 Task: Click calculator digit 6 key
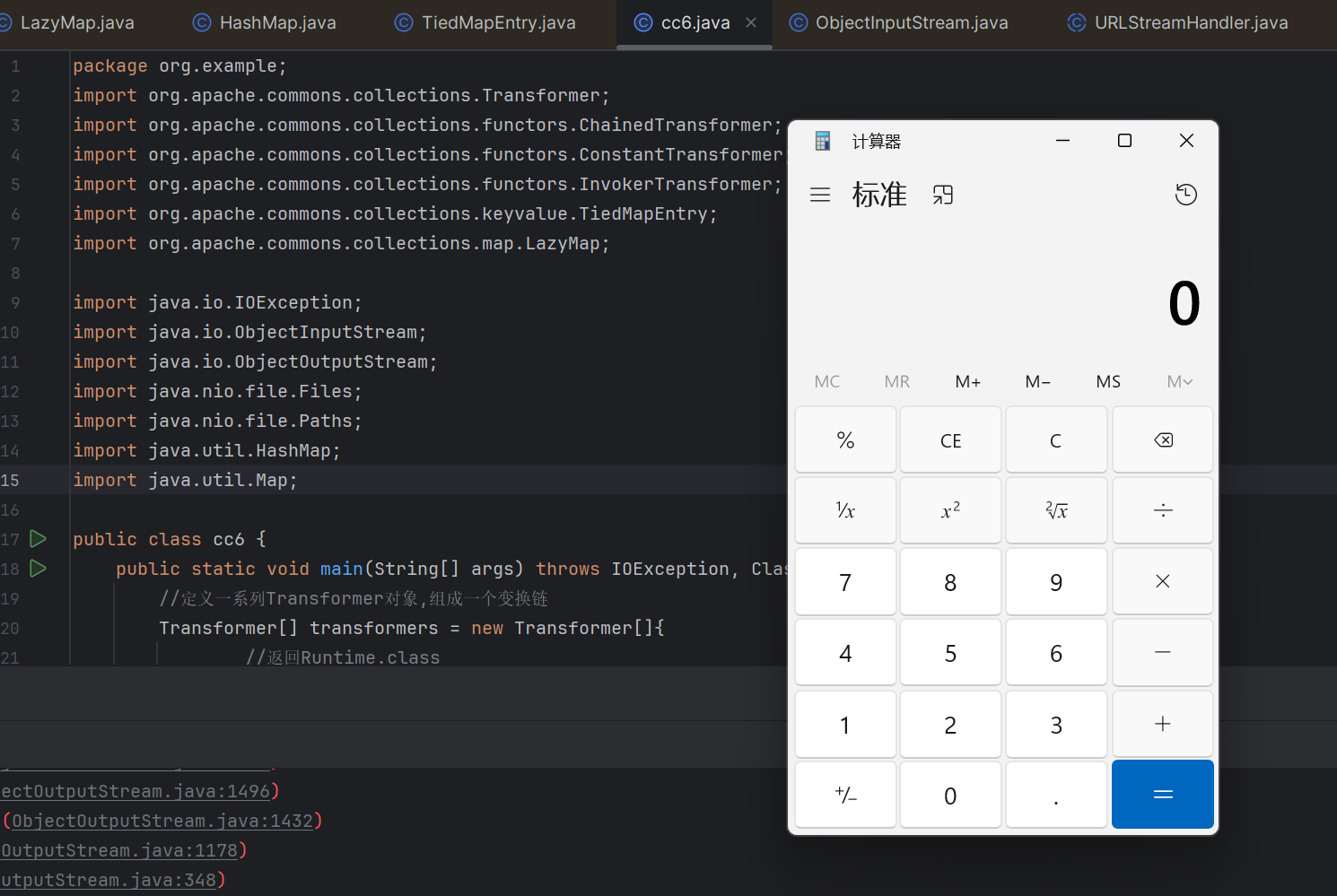(1056, 652)
